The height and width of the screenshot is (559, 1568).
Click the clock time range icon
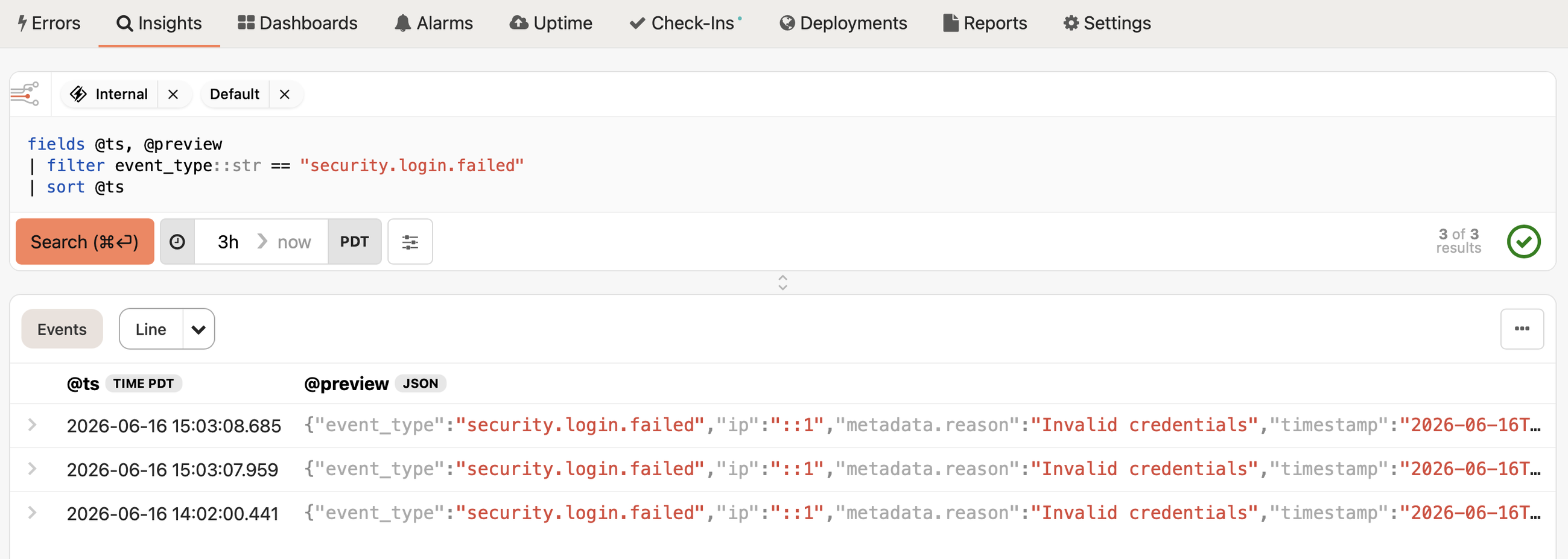click(x=177, y=241)
